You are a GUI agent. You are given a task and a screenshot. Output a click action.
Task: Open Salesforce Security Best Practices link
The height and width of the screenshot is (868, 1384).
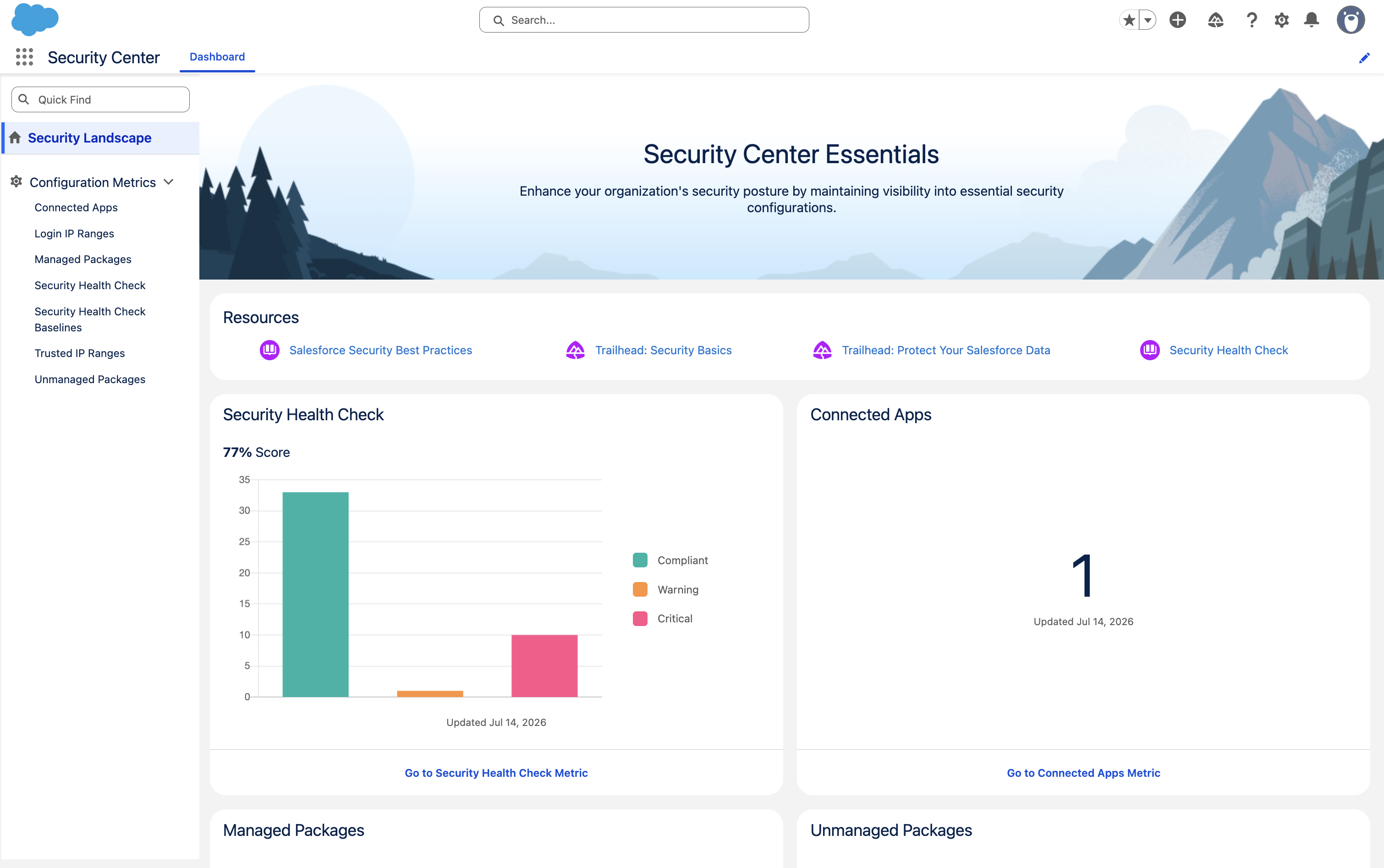[380, 350]
